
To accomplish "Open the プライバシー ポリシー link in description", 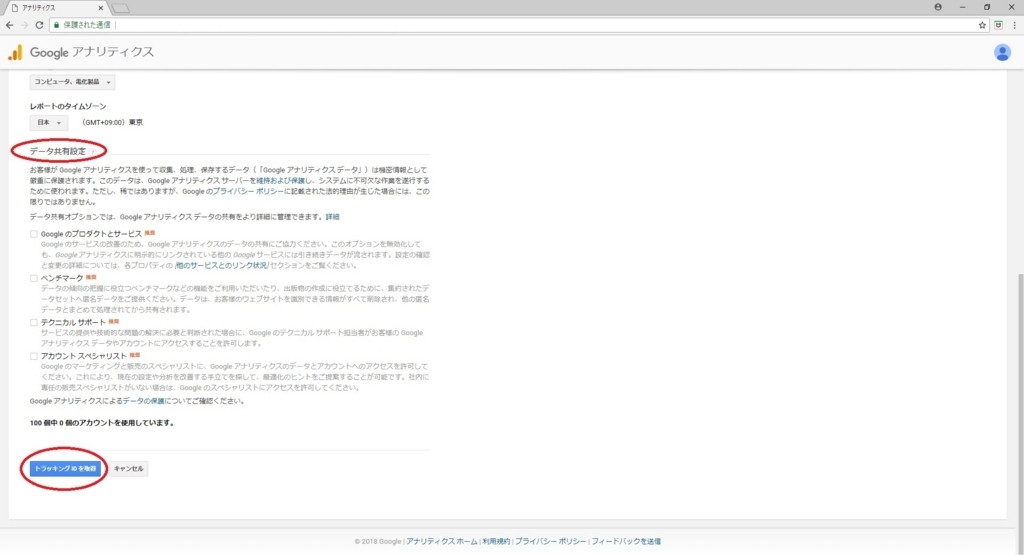I will point(248,192).
